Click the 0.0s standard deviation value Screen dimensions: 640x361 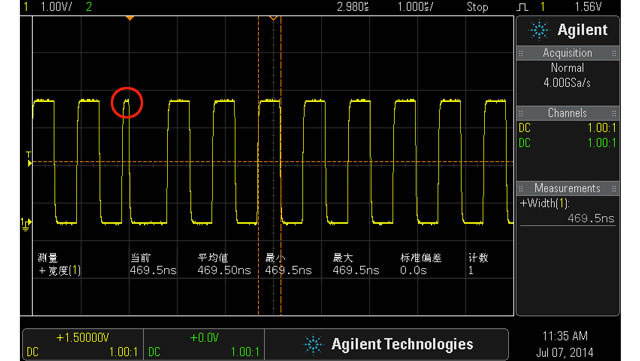(413, 270)
